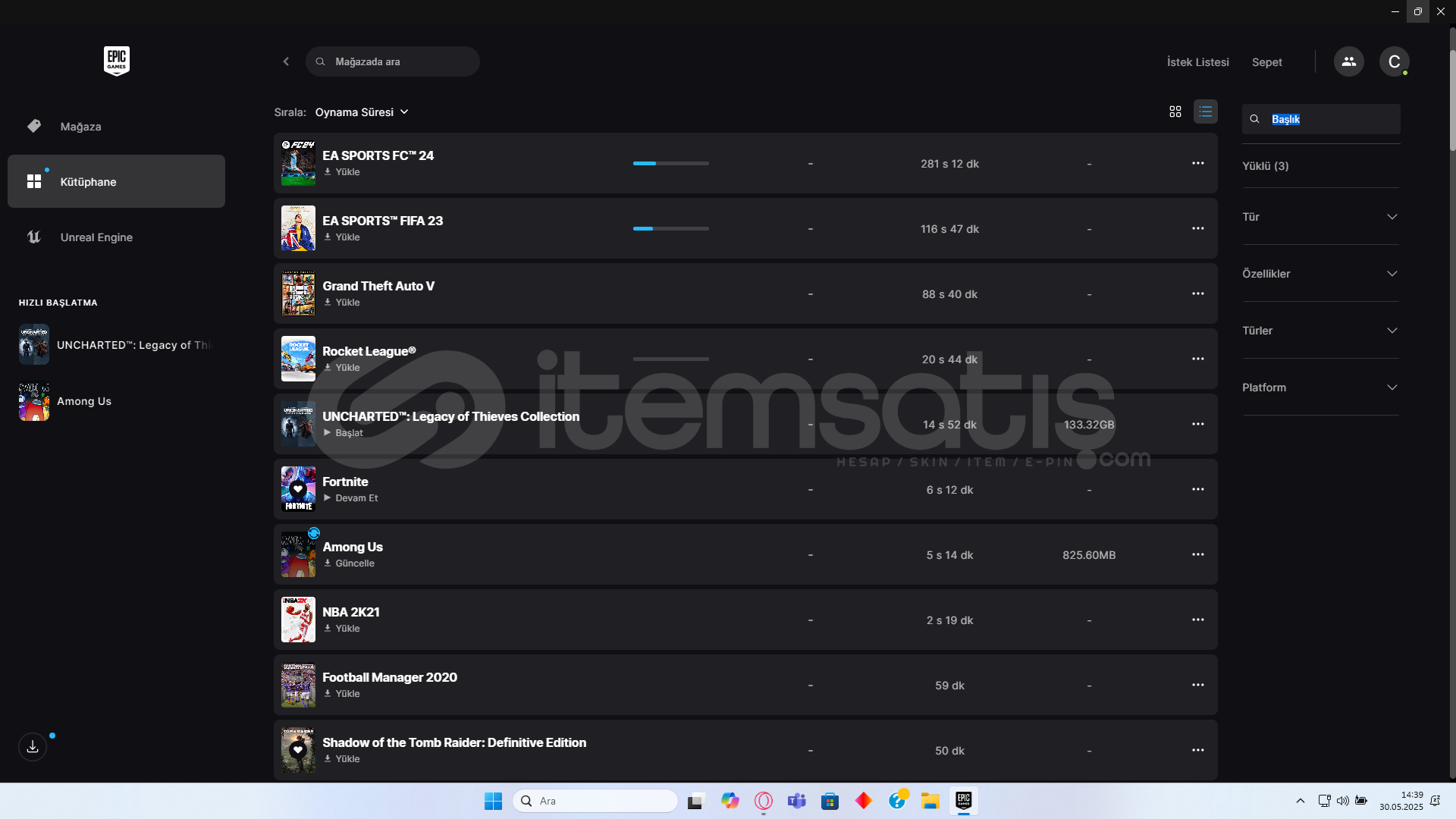1456x819 pixels.
Task: Toggle the Yüklü (3) filter
Action: 1265,166
